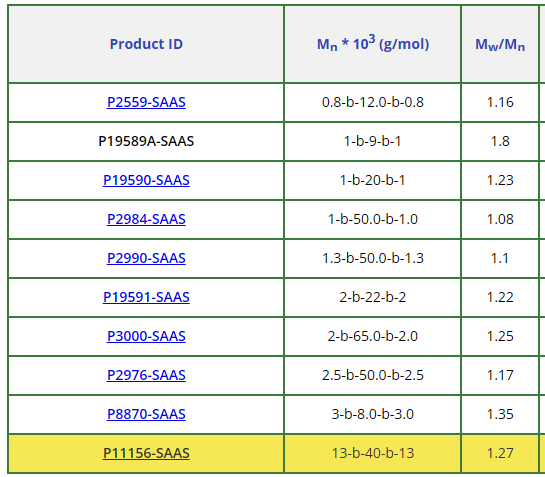The width and height of the screenshot is (545, 477).
Task: Click the Product ID column header
Action: (x=146, y=44)
